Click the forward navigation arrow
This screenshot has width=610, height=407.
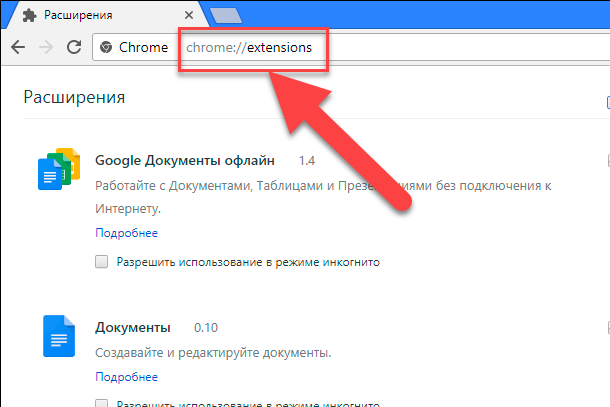point(46,47)
